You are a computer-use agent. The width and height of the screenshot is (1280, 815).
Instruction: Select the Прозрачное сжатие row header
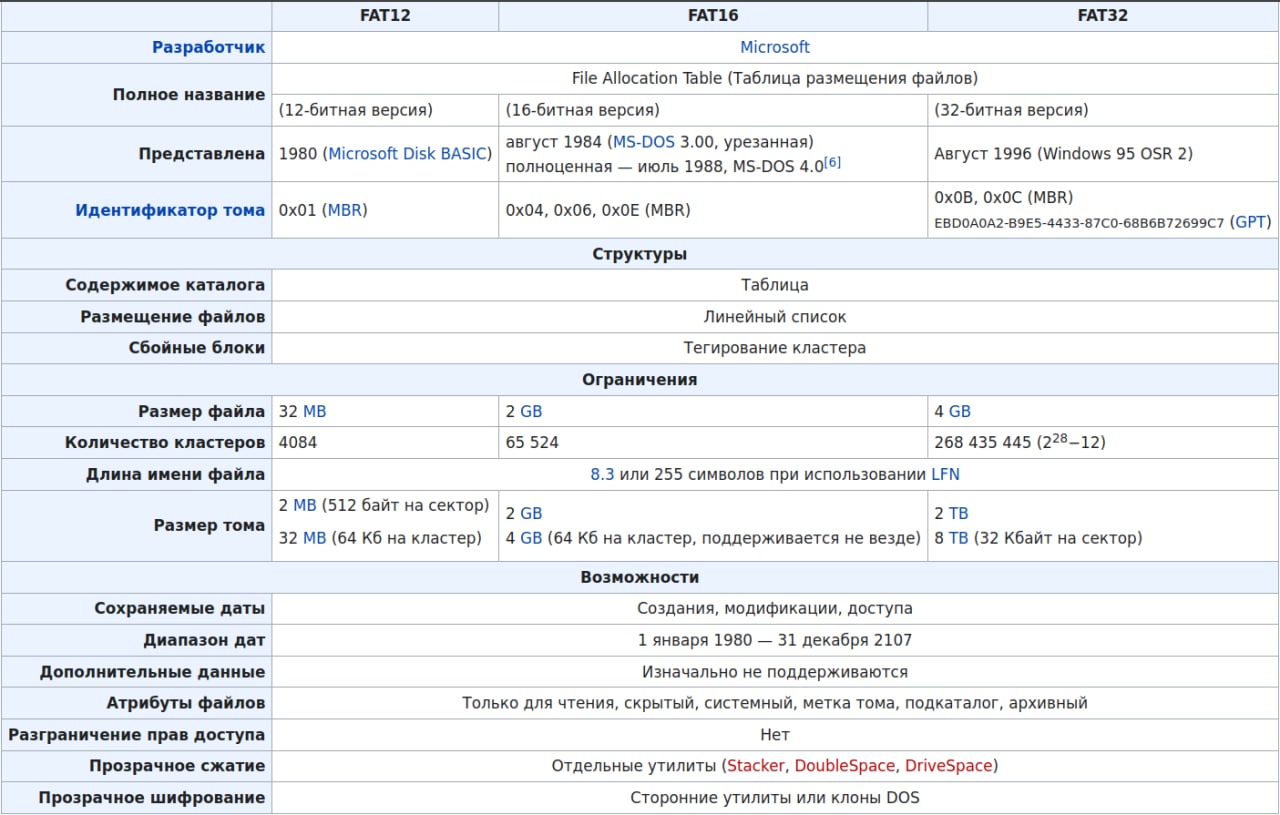136,766
